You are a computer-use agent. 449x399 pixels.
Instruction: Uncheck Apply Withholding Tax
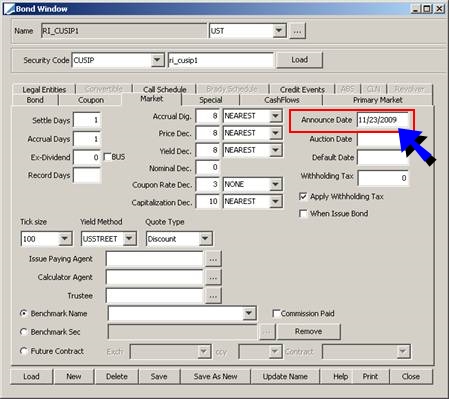click(303, 196)
